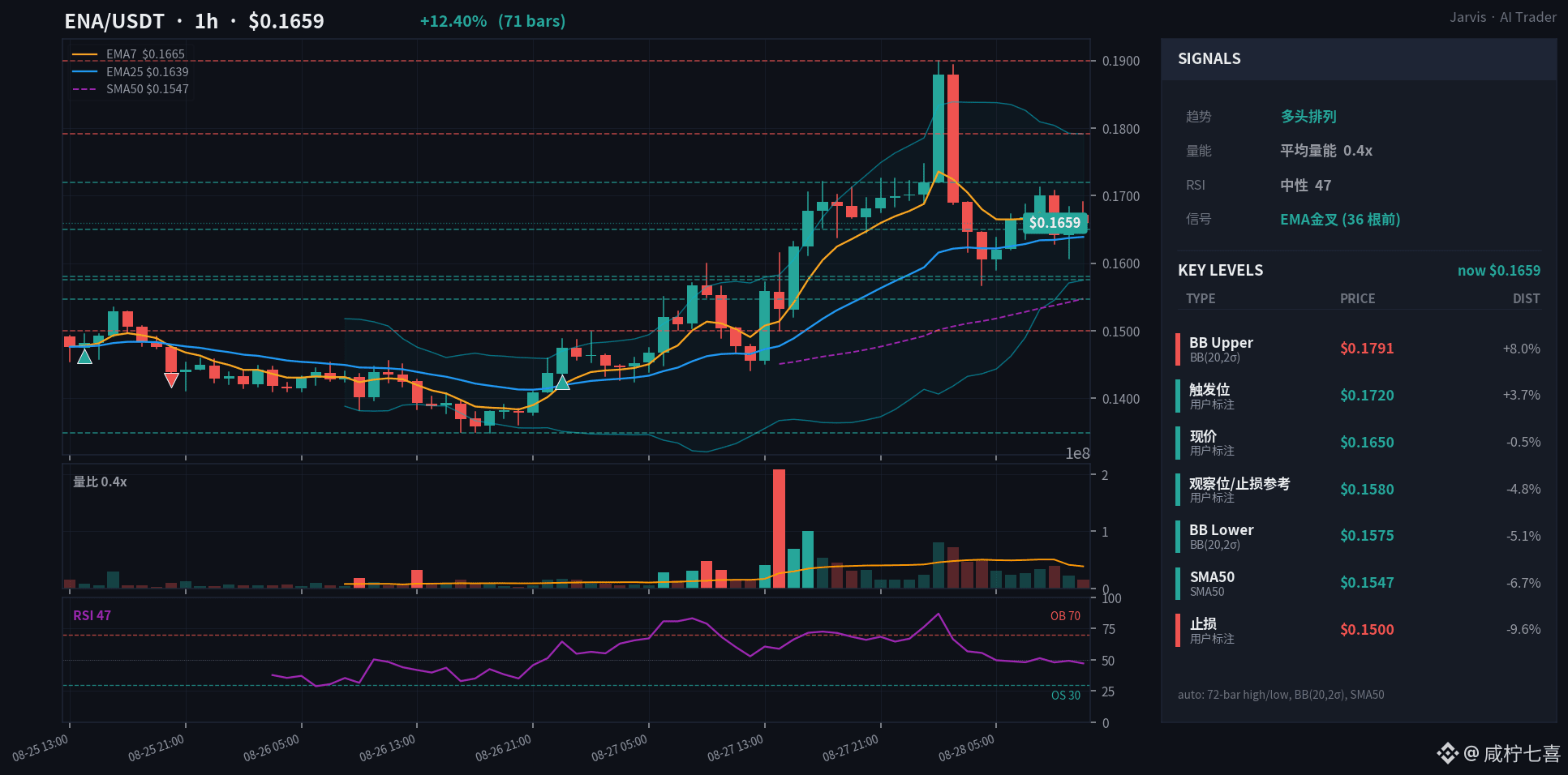
Task: Click the +12.40% (71 bars) change label
Action: pos(492,21)
